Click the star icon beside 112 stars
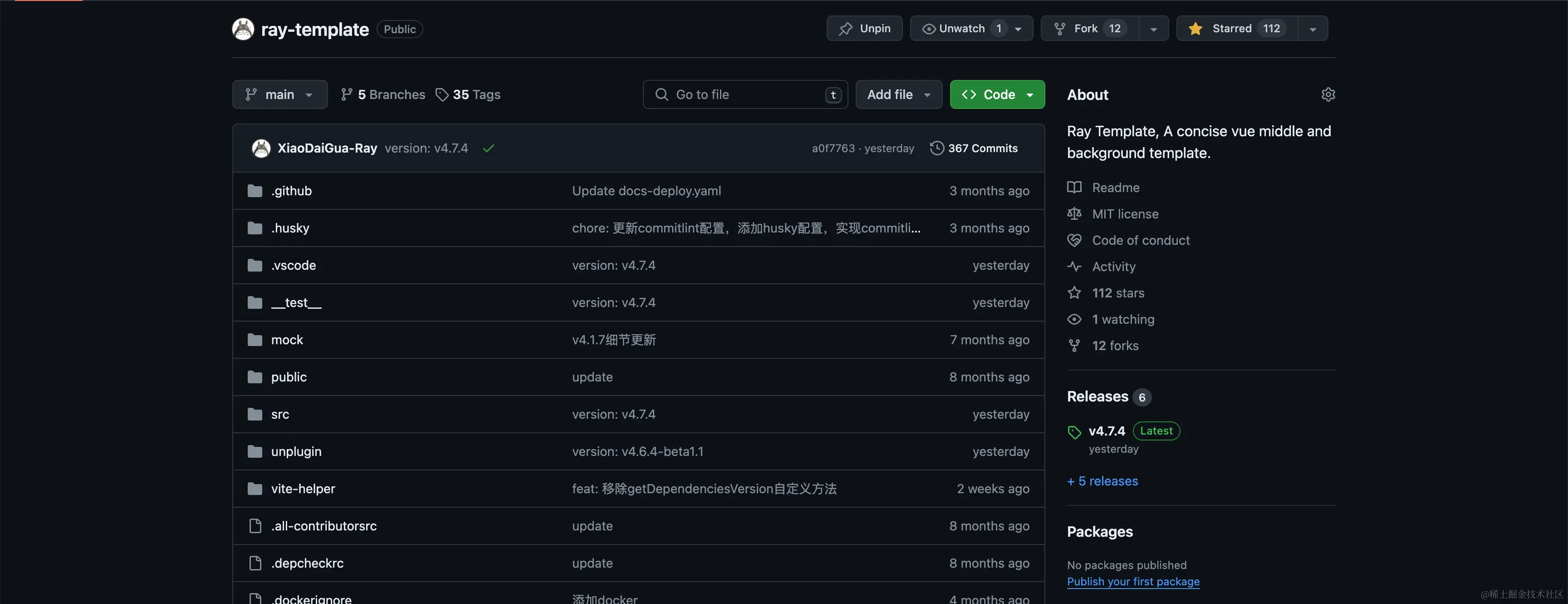1568x604 pixels. (1074, 292)
